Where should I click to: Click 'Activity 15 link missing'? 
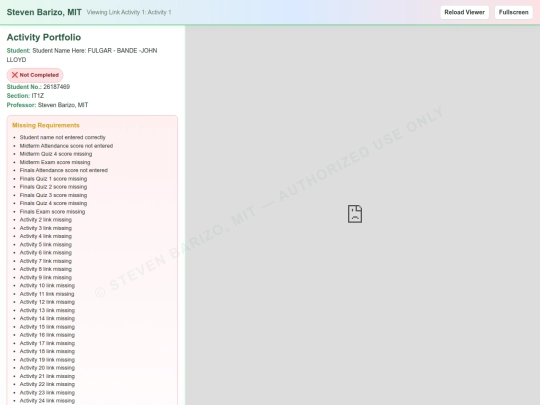pyautogui.click(x=47, y=327)
